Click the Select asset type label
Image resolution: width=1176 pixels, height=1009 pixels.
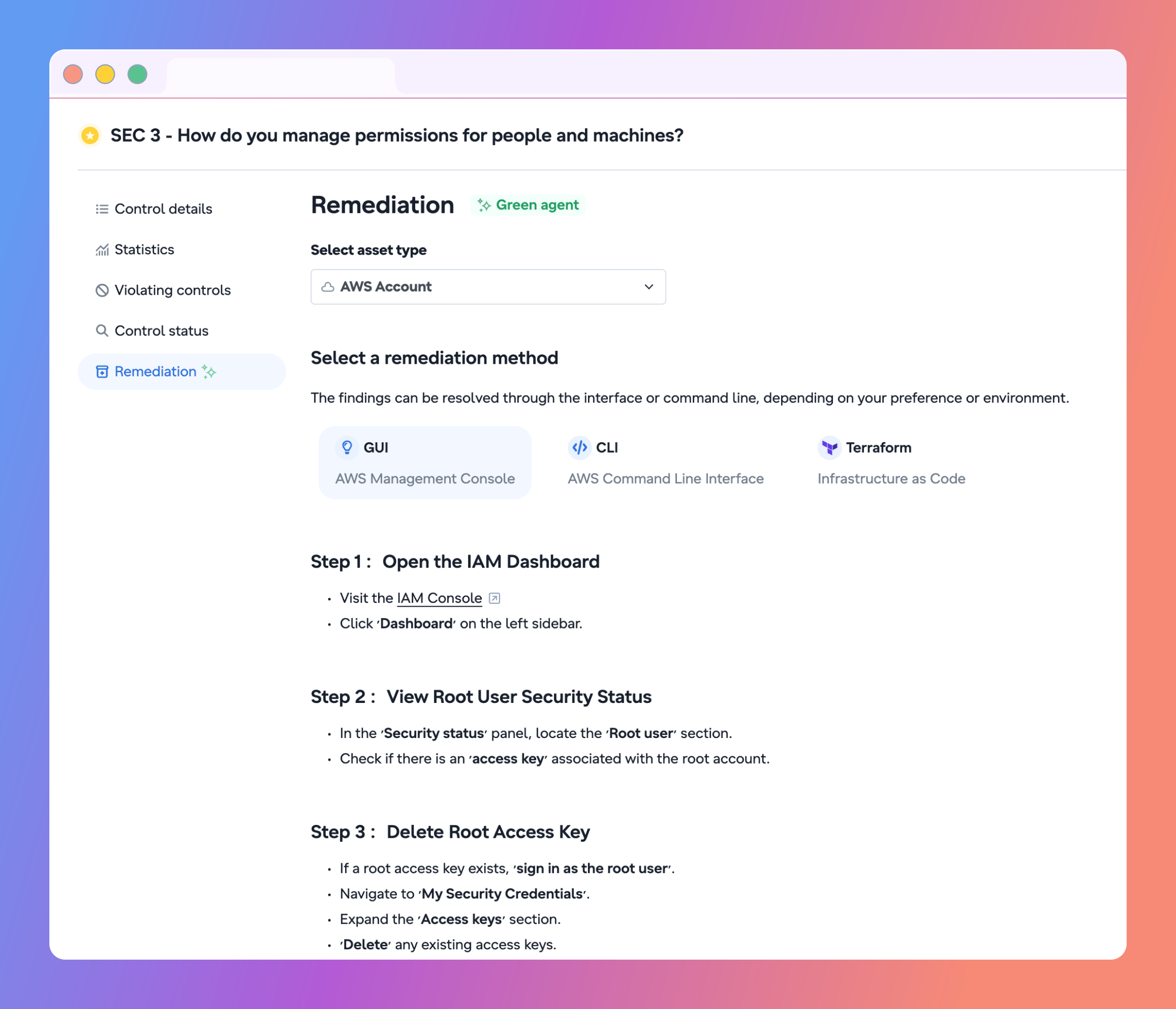[368, 250]
